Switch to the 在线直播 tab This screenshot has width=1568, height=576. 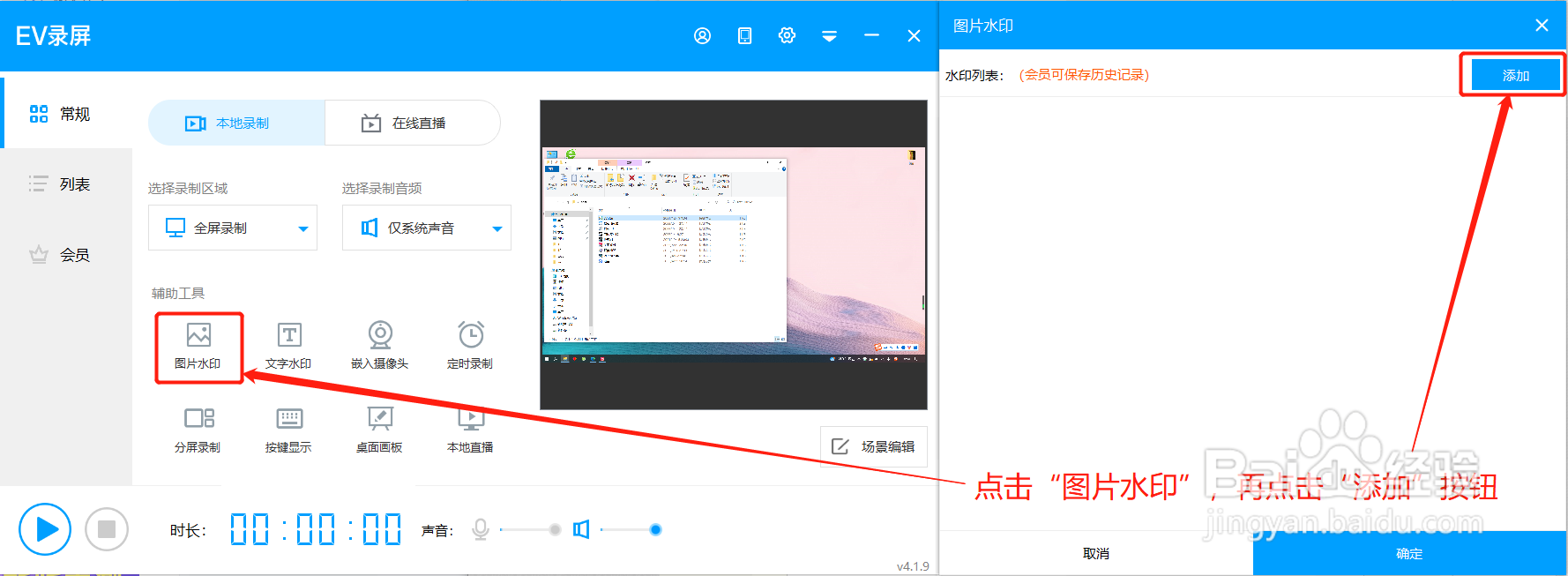tap(413, 123)
